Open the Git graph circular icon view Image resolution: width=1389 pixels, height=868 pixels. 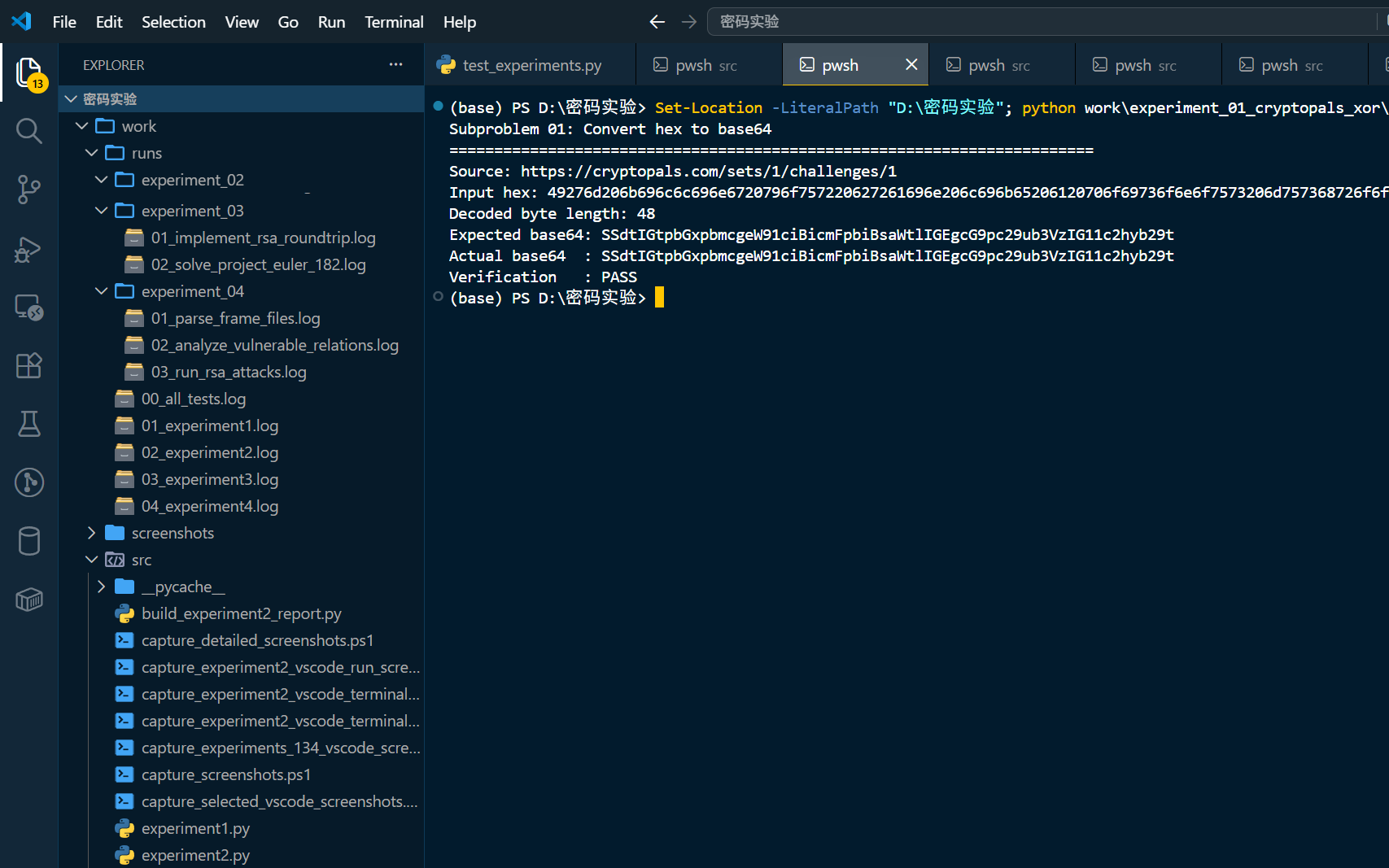coord(29,482)
